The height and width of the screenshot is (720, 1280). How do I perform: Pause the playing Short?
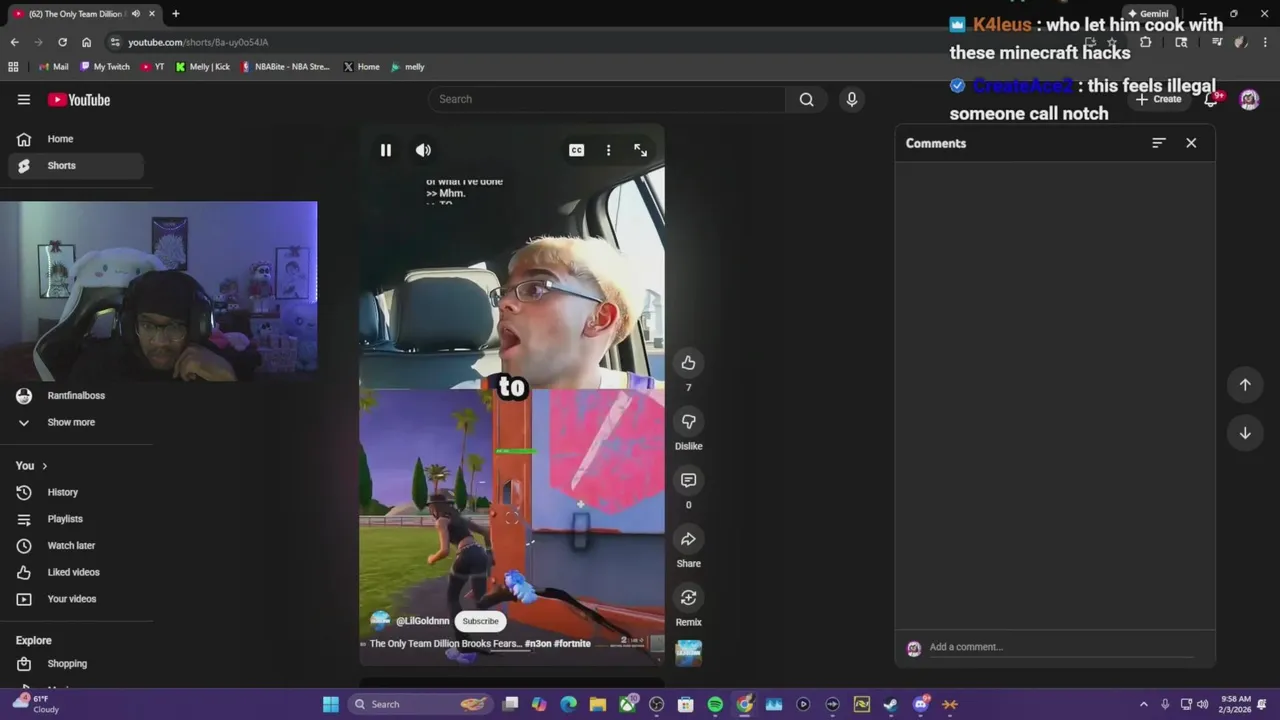click(x=386, y=150)
